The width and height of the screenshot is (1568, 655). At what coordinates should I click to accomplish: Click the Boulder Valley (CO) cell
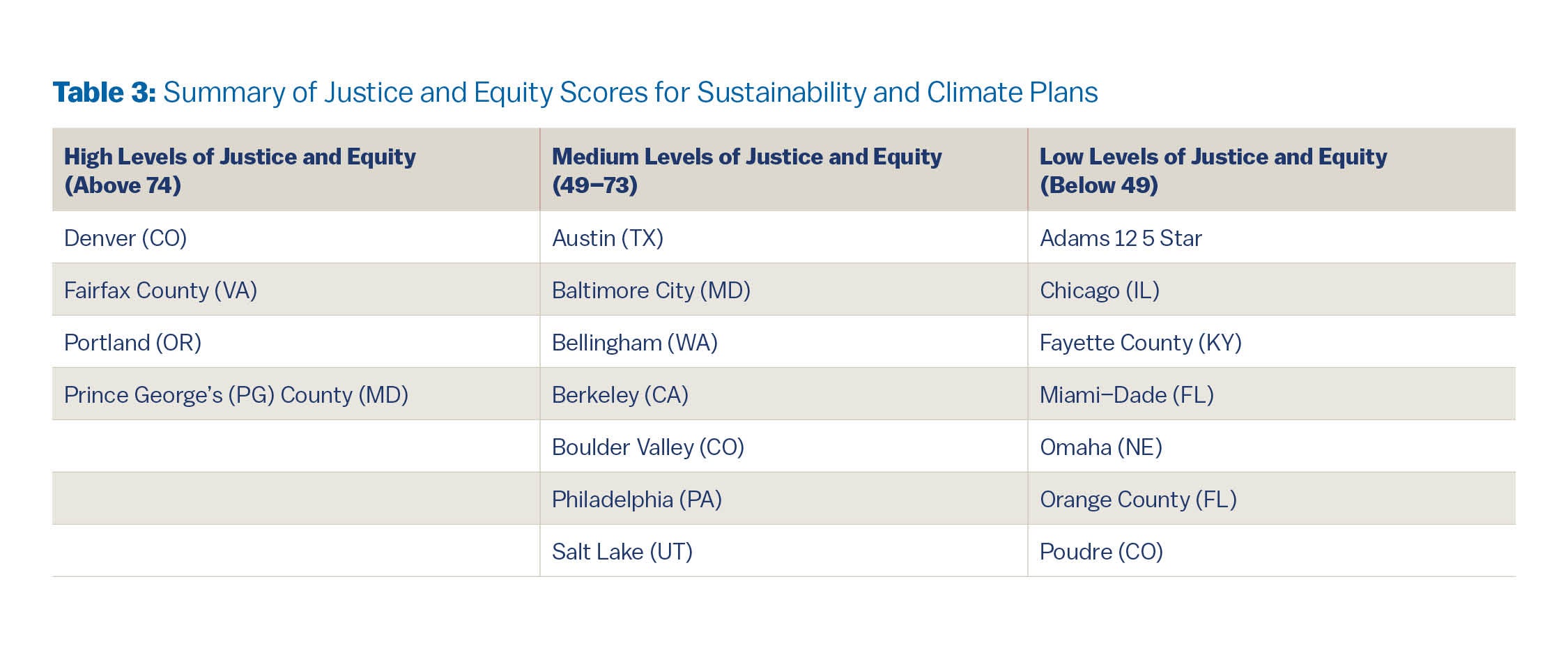pyautogui.click(x=784, y=446)
